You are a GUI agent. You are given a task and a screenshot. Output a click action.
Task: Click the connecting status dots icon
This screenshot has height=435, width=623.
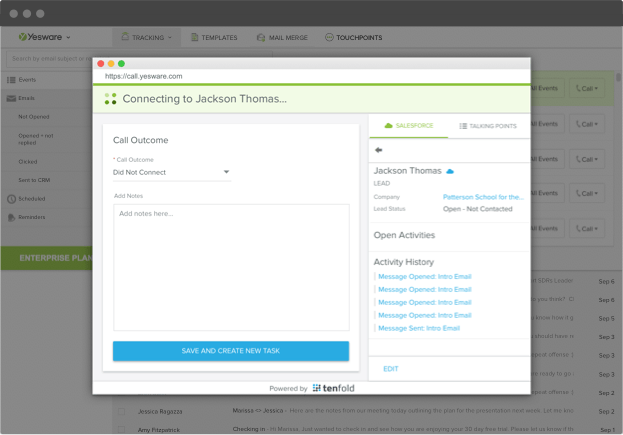110,99
